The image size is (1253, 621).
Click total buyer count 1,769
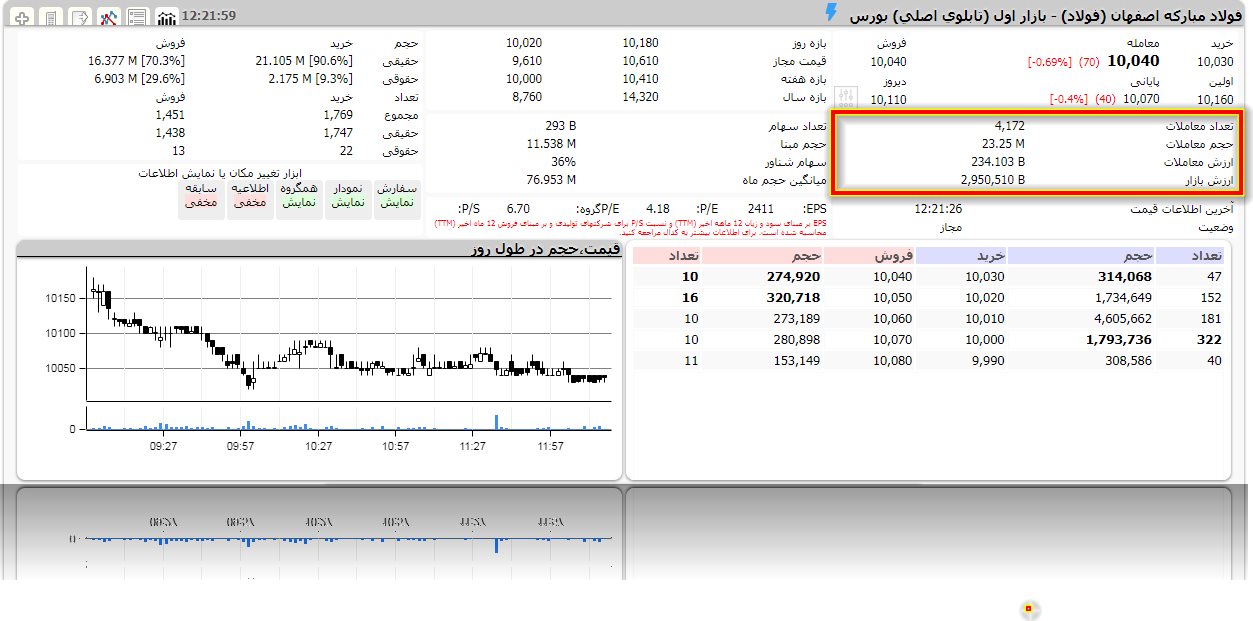coord(339,115)
